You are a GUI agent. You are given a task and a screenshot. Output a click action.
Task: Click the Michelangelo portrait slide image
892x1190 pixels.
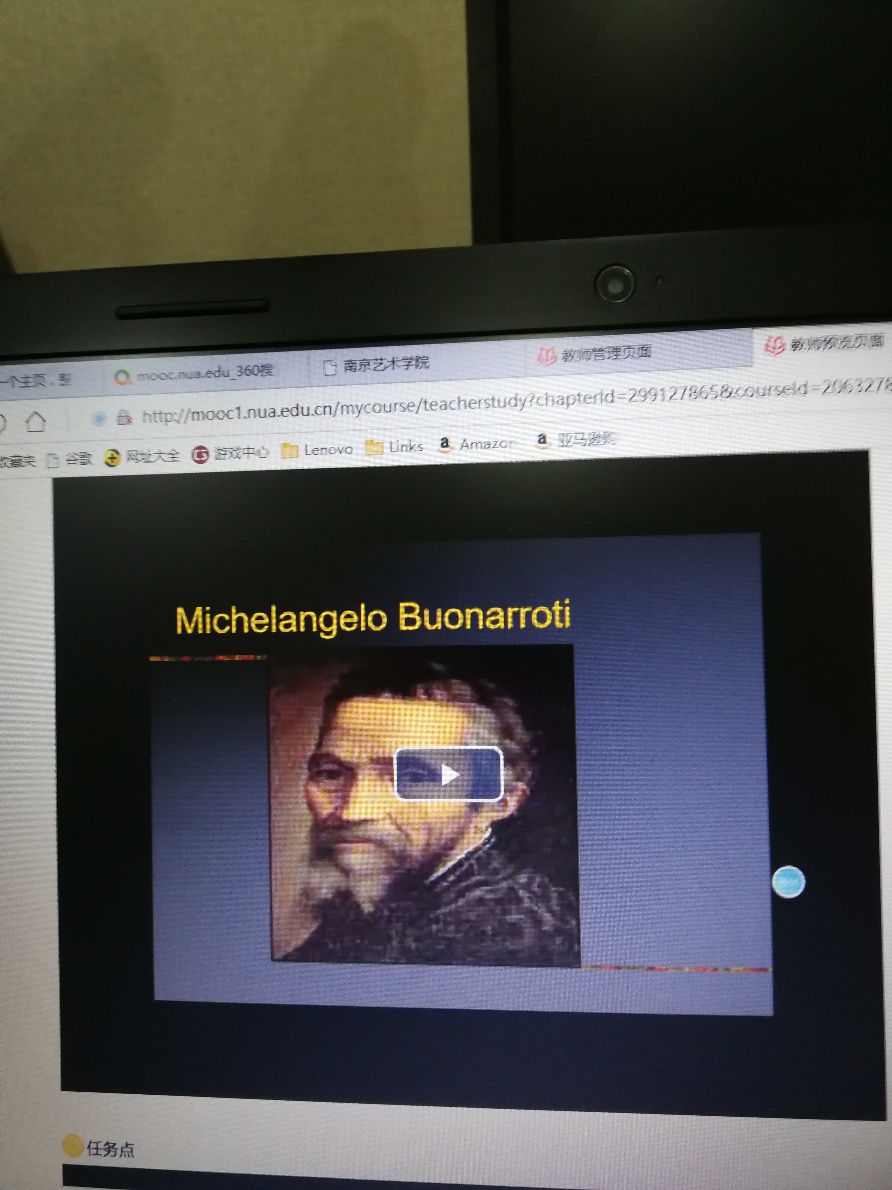click(x=424, y=804)
